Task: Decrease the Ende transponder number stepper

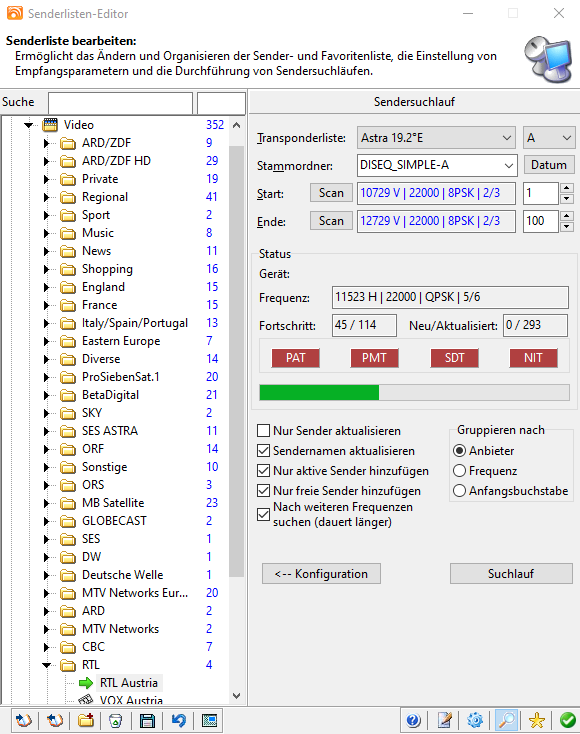Action: [567, 227]
